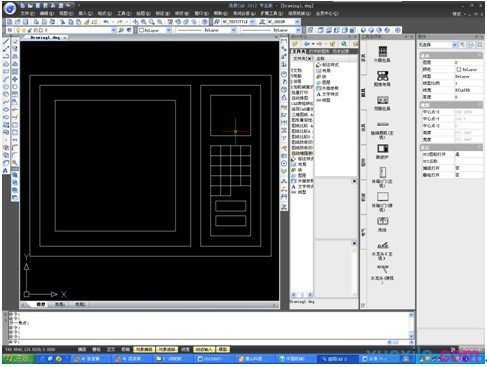
Task: Click the A text style item in design center list
Action: [327, 94]
